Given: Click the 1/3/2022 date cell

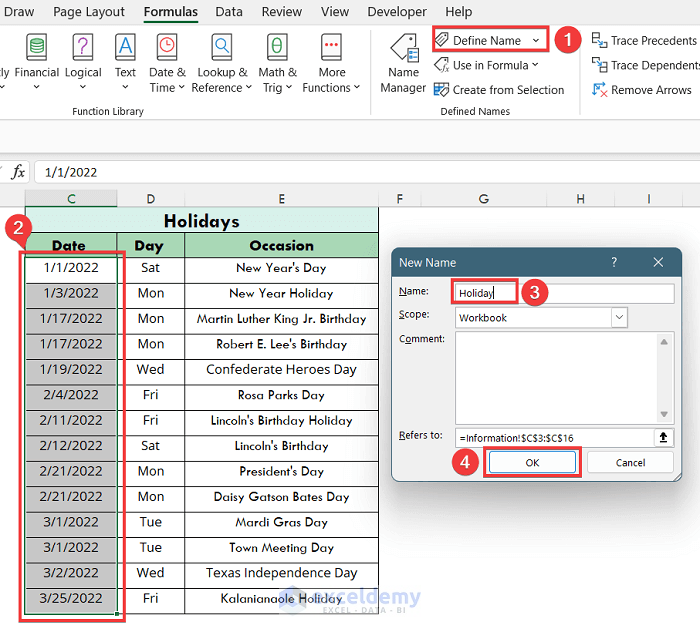Looking at the screenshot, I should [71, 293].
